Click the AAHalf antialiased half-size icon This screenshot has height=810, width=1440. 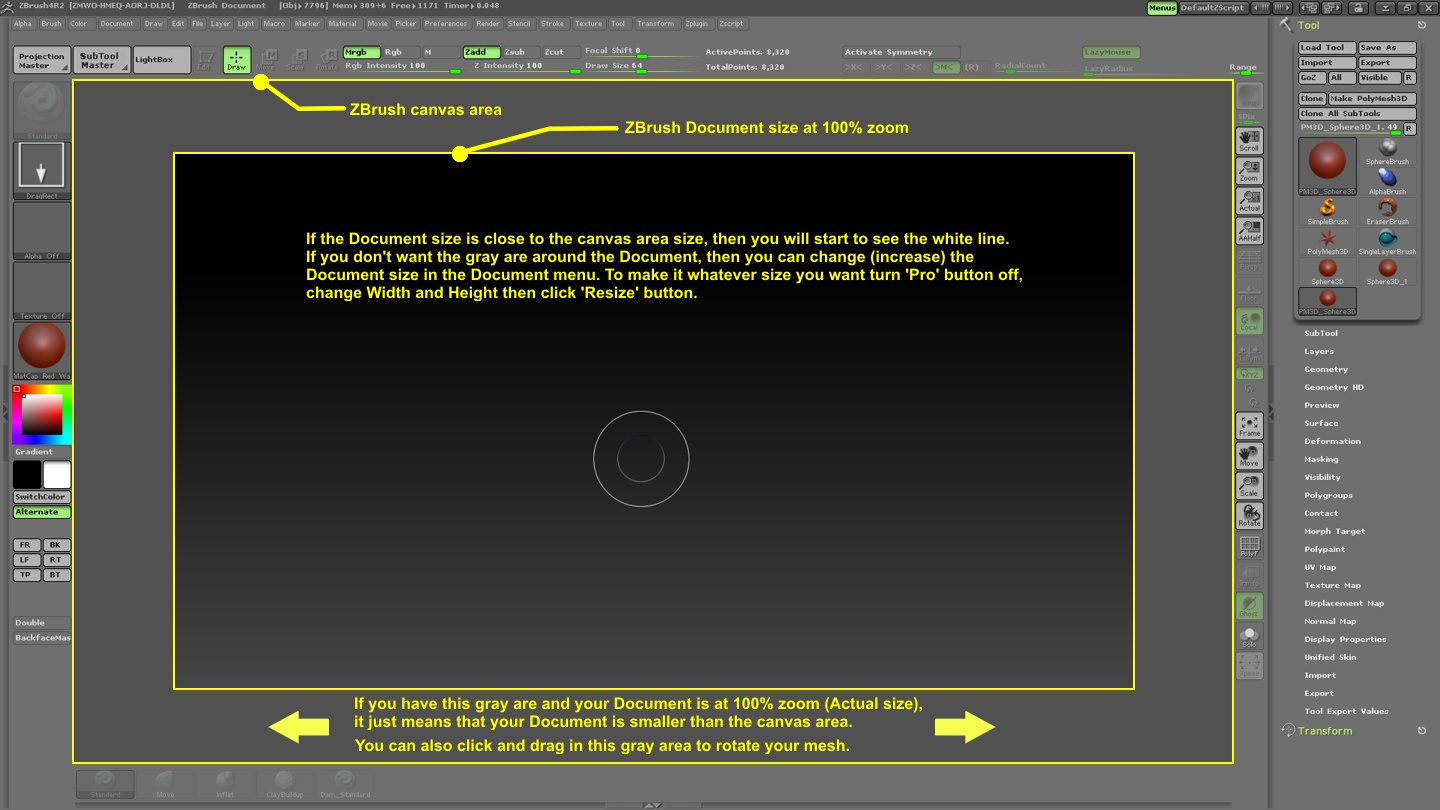click(1250, 231)
